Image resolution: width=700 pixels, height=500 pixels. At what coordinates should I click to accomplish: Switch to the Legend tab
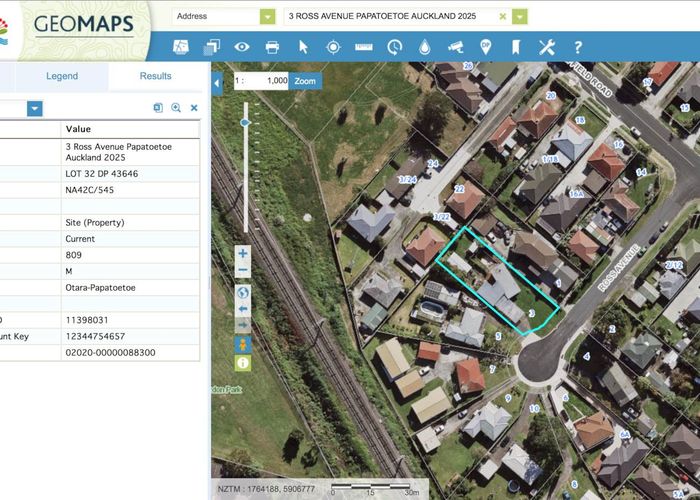point(62,76)
